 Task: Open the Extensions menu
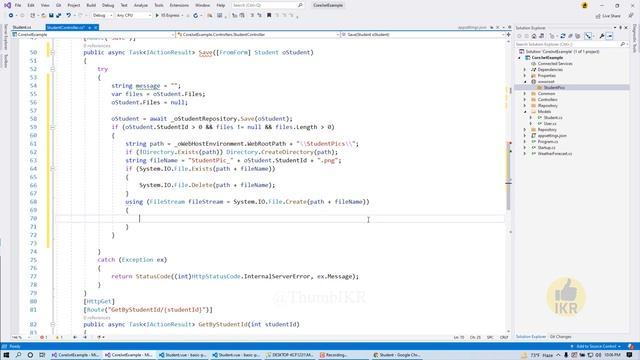(x=179, y=5)
